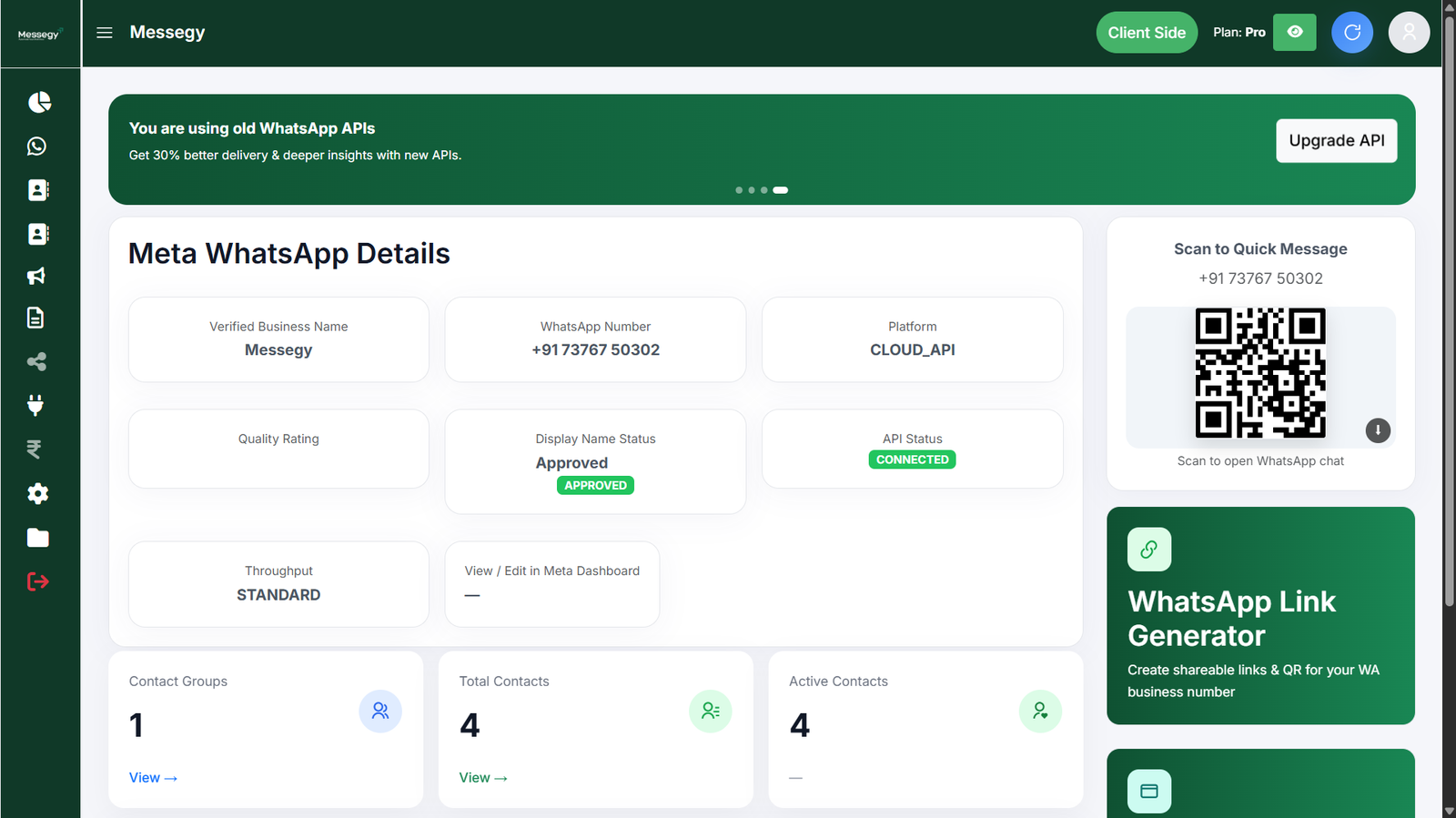Select the first banner carousel dot

point(739,190)
